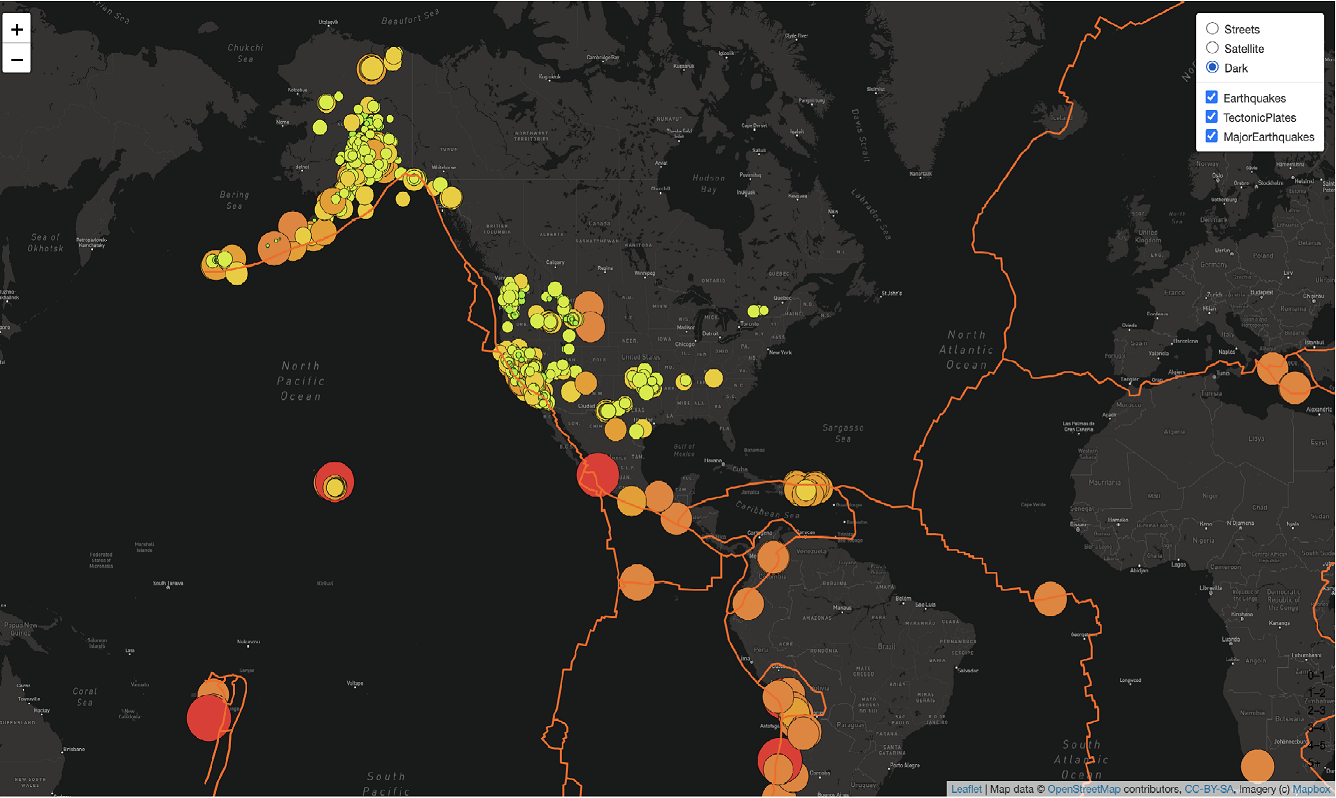Toggle the MajorEarthquakes checkbox off
The image size is (1336, 798).
pyautogui.click(x=1211, y=137)
